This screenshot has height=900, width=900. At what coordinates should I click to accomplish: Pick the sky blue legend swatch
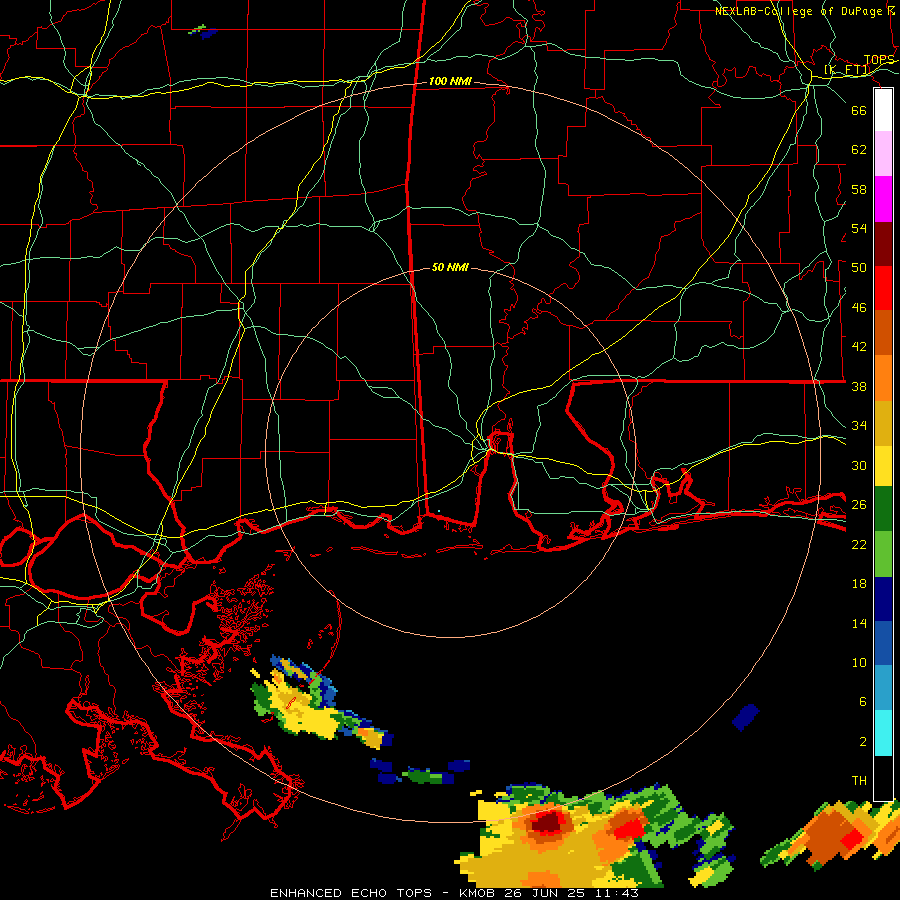(x=883, y=688)
